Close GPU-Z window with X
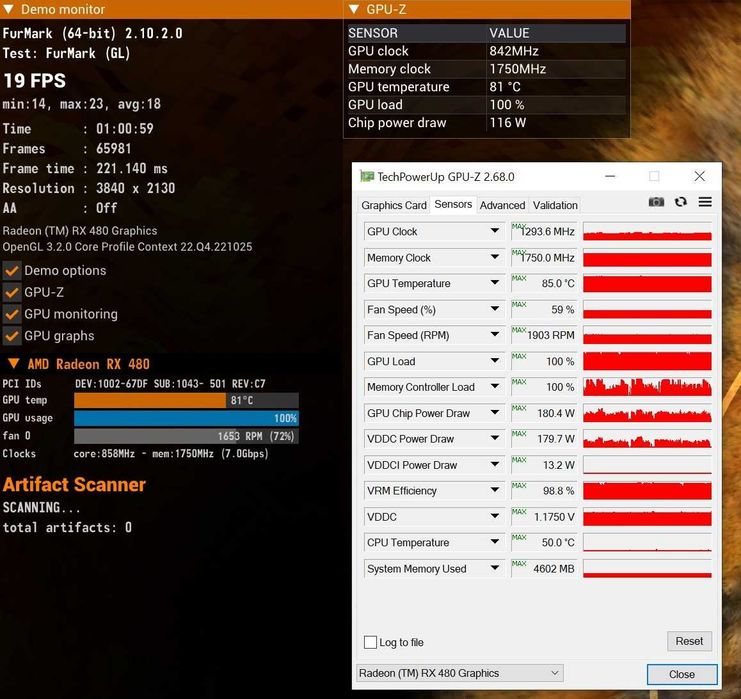This screenshot has width=741, height=699. 699,176
